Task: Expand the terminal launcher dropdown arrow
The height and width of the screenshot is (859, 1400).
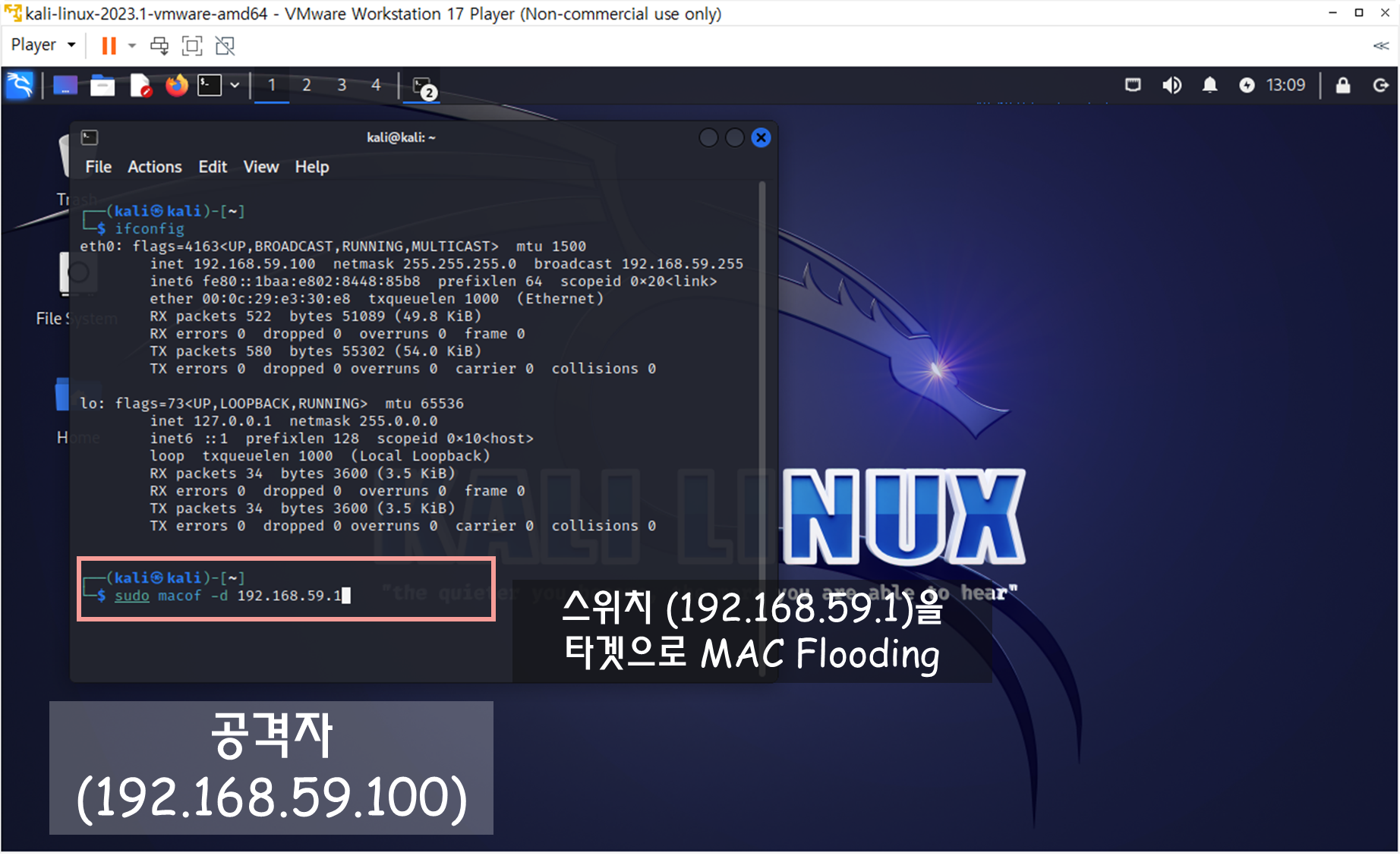Action: (235, 85)
